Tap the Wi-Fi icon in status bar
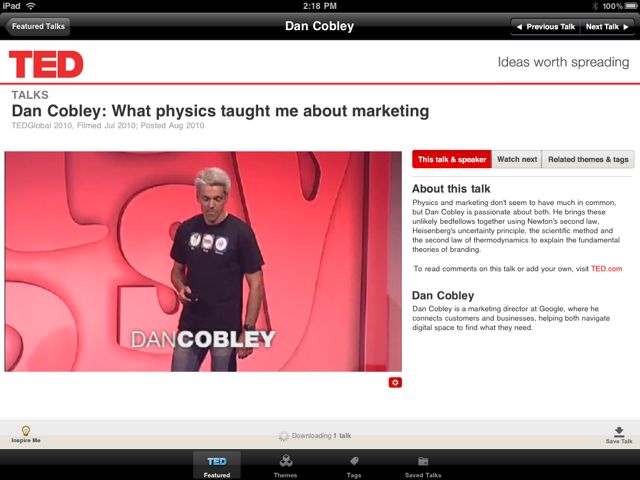 31,6
